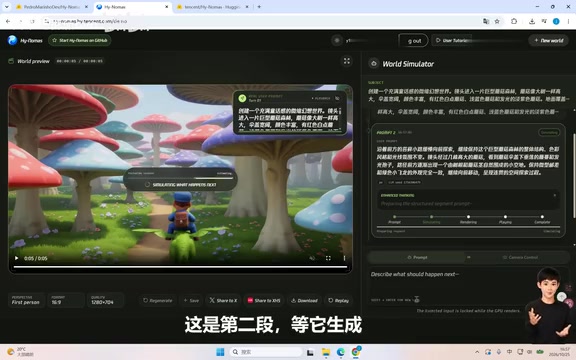Click the World Simulator panel icon

374,64
